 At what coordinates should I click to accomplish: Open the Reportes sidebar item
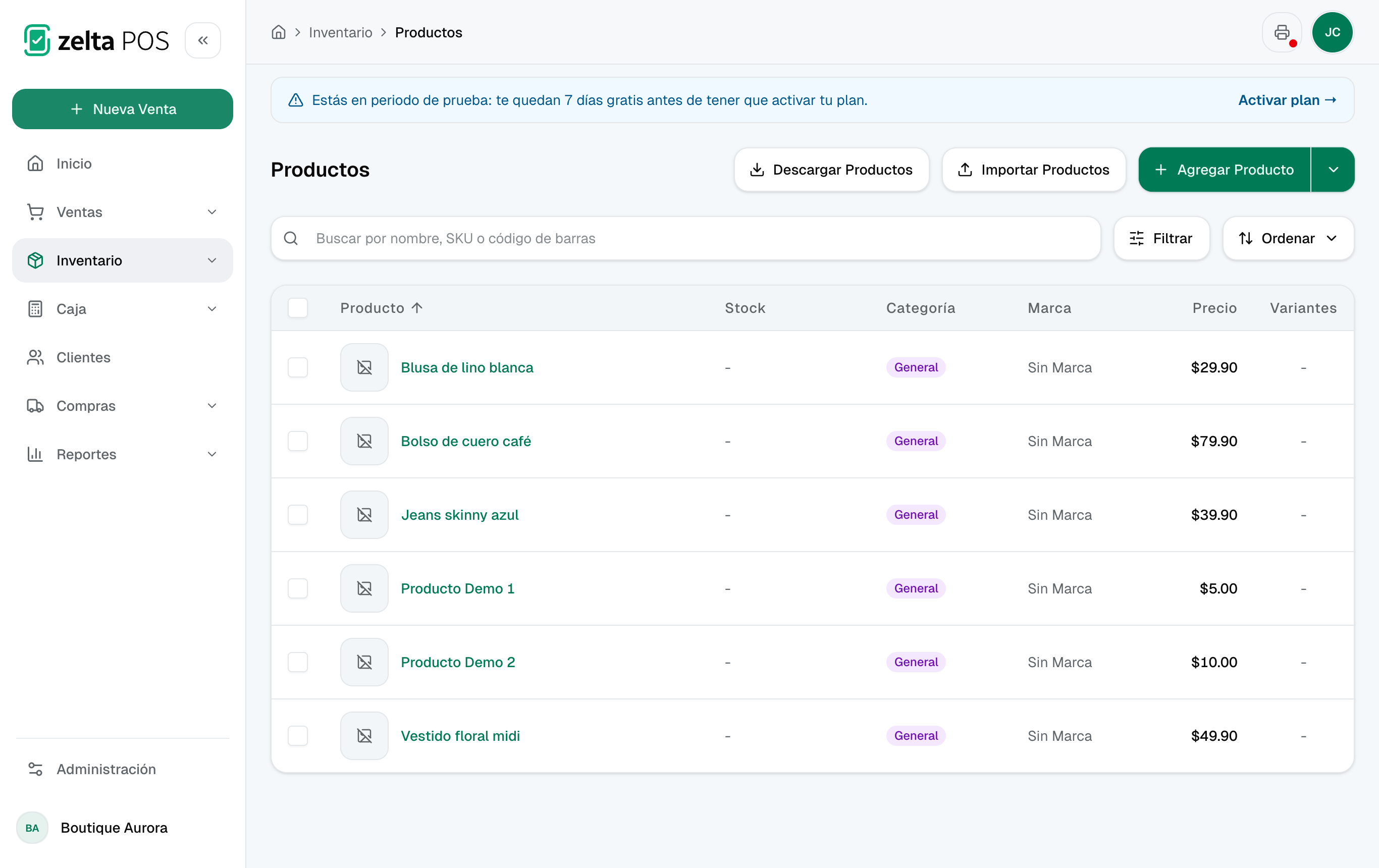[x=123, y=455]
